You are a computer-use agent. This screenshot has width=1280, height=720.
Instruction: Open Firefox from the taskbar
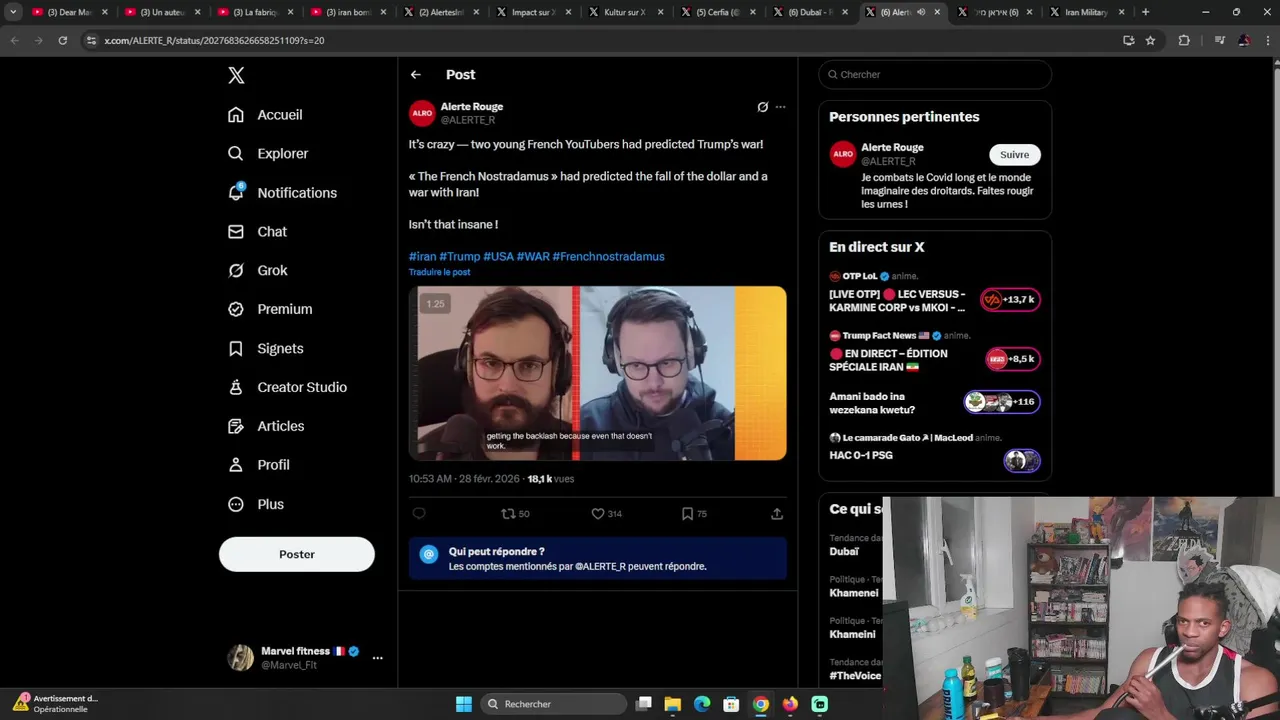click(790, 704)
